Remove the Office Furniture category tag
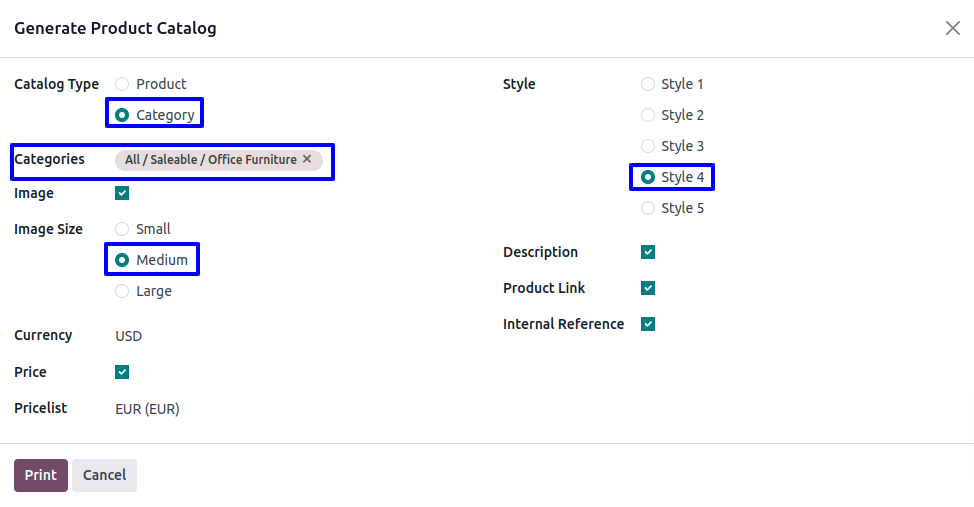The image size is (974, 507). (307, 159)
